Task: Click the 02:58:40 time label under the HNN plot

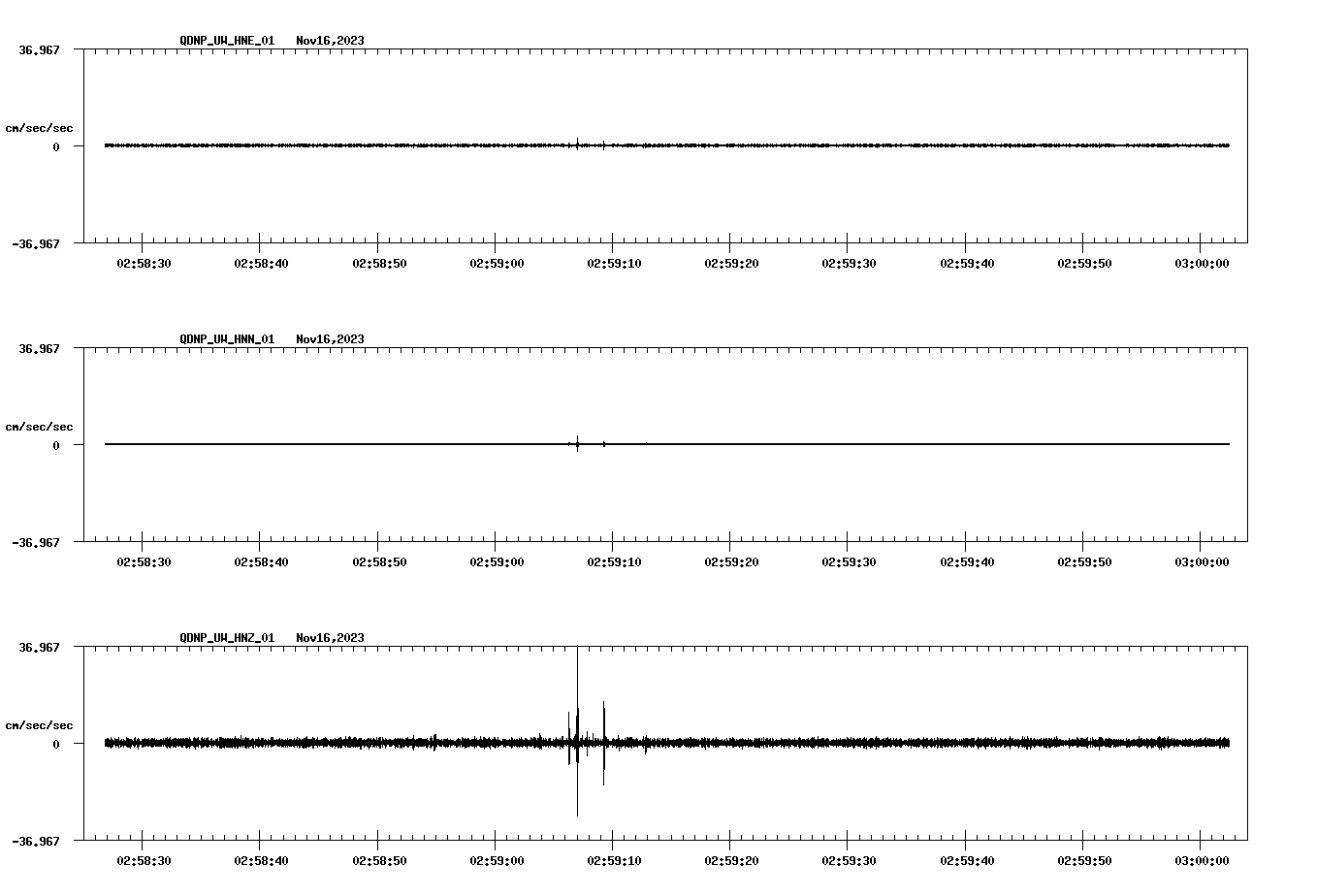Action: point(261,561)
